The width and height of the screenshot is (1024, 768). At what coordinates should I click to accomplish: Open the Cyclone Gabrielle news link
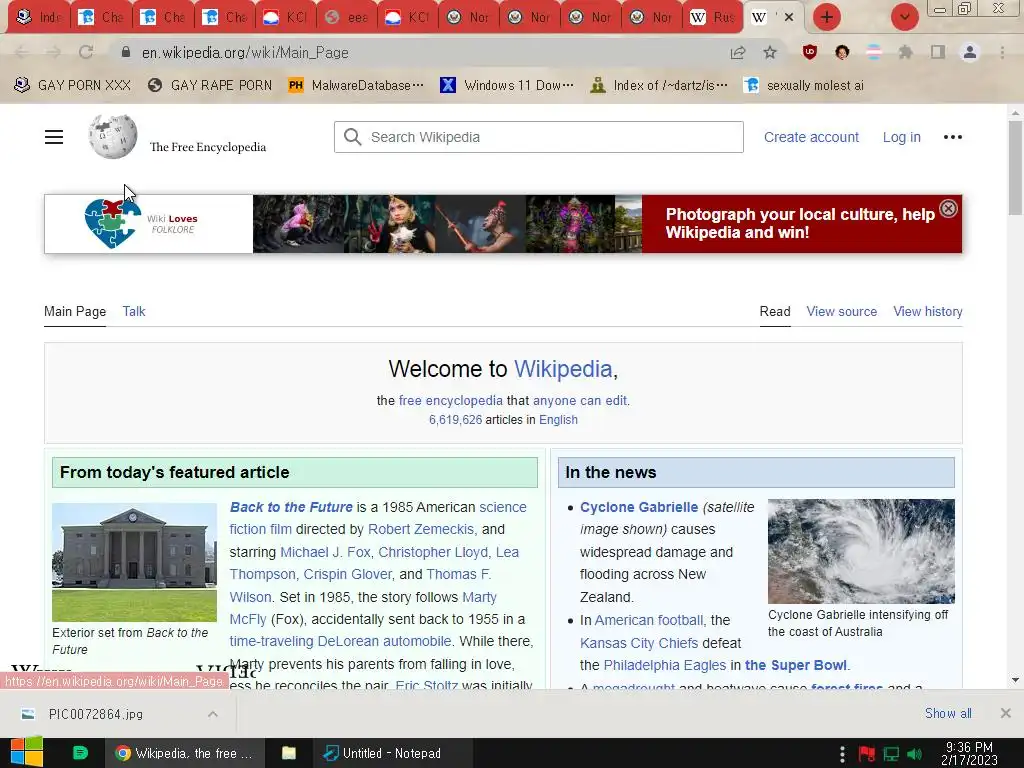(x=639, y=507)
